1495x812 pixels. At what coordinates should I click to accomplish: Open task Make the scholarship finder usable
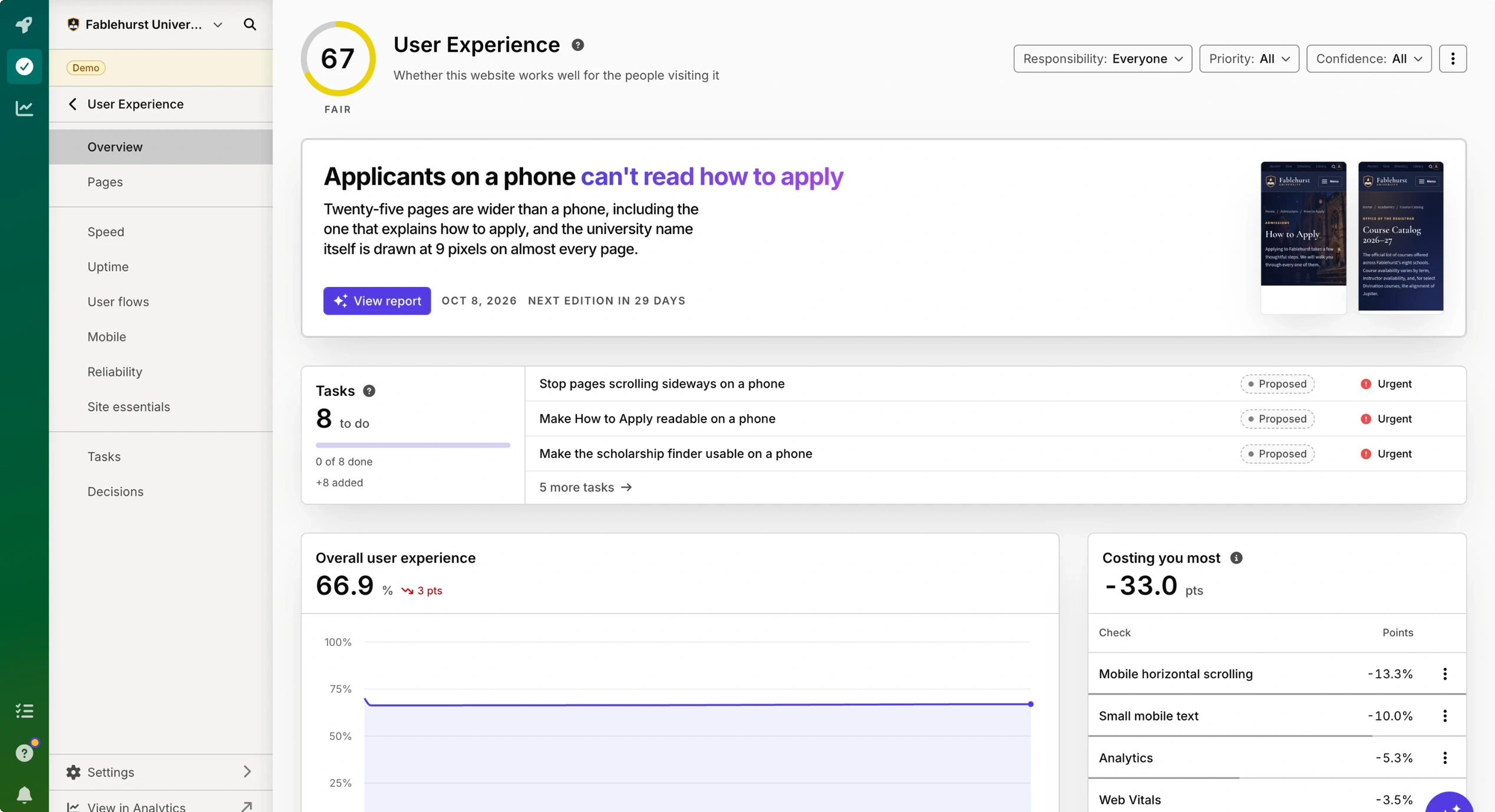click(675, 454)
